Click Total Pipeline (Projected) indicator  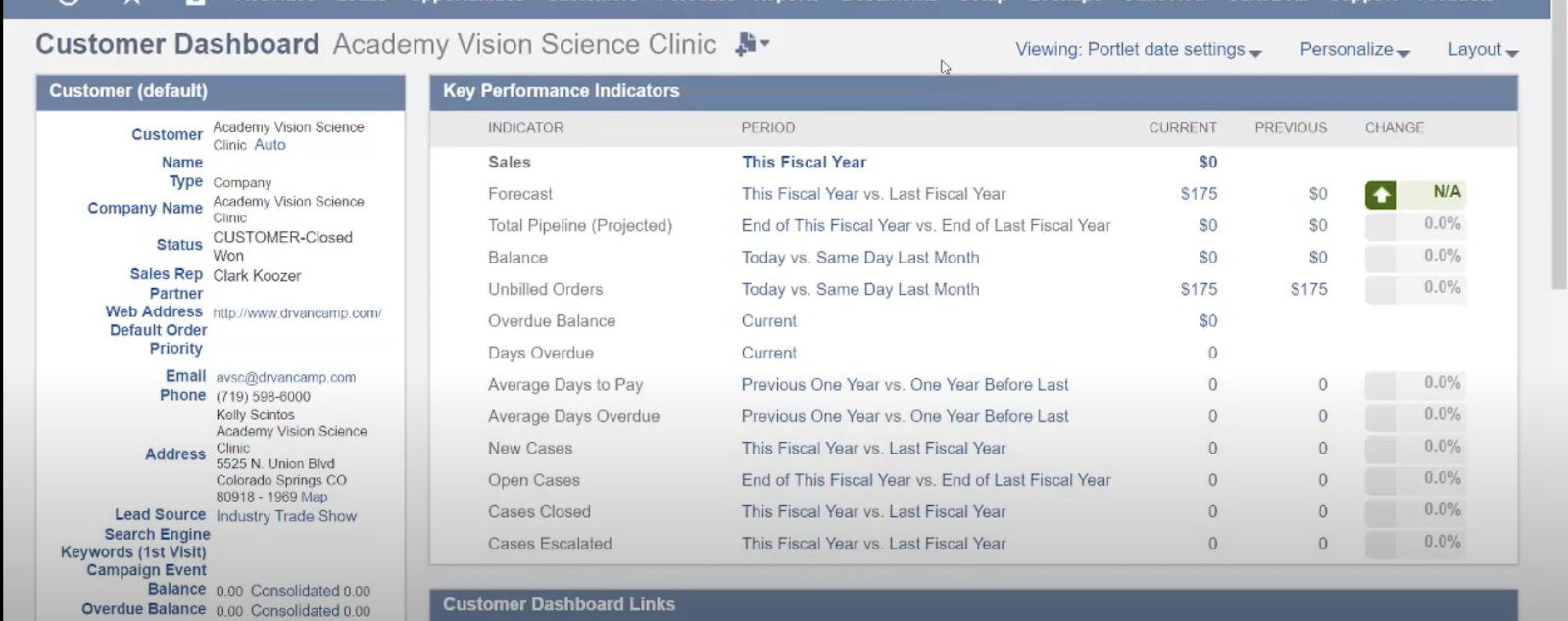click(580, 226)
